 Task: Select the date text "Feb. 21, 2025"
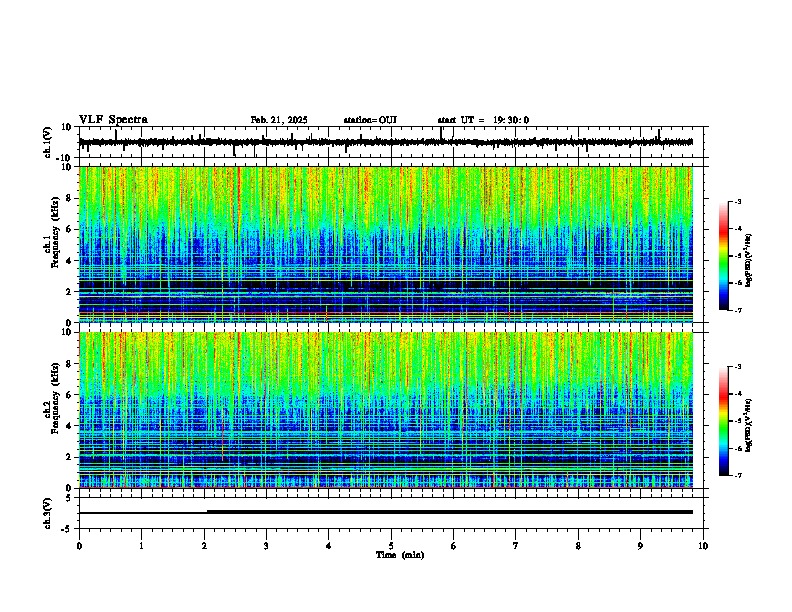tap(279, 120)
